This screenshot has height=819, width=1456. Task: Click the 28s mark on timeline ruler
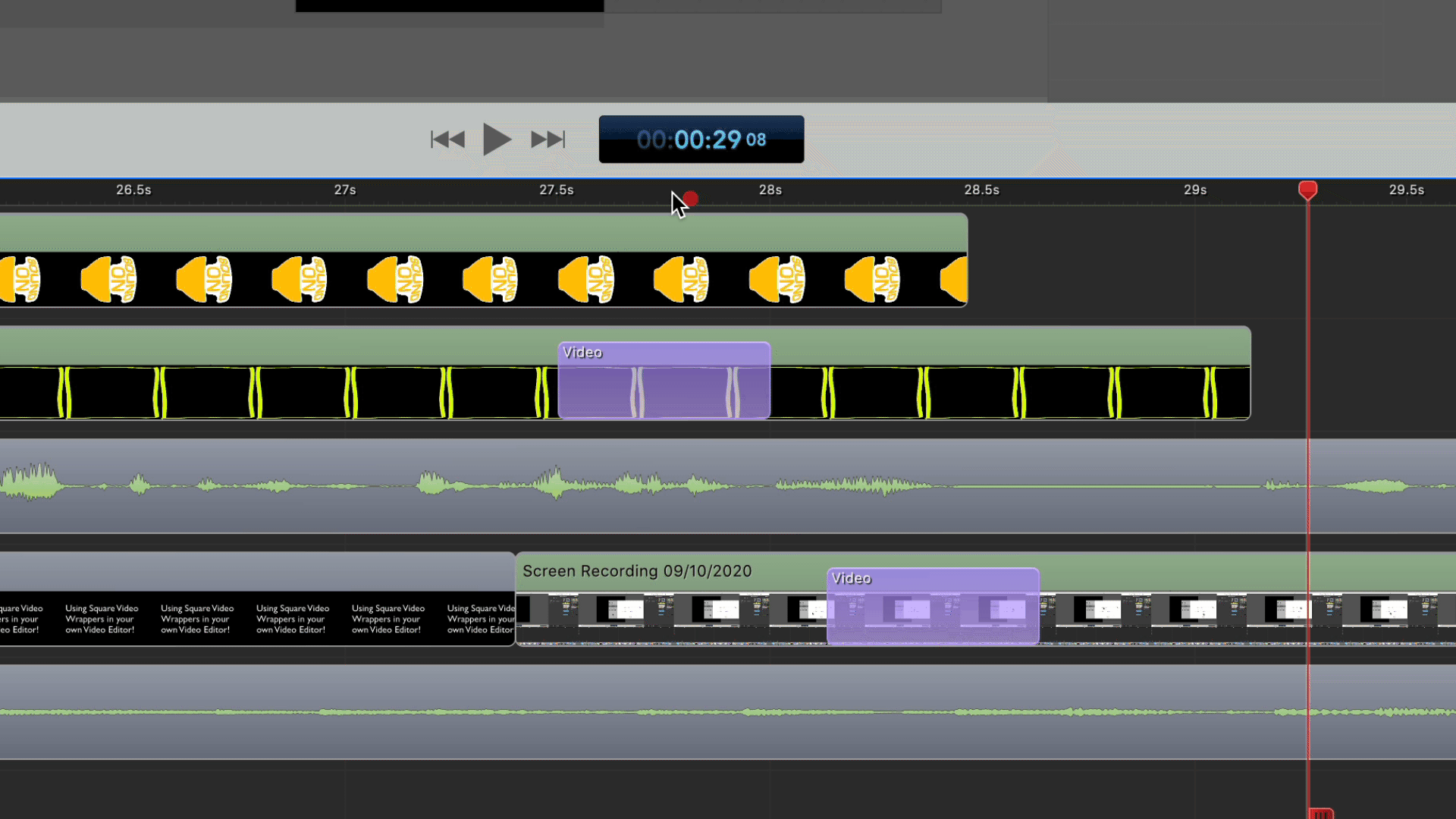pos(770,190)
